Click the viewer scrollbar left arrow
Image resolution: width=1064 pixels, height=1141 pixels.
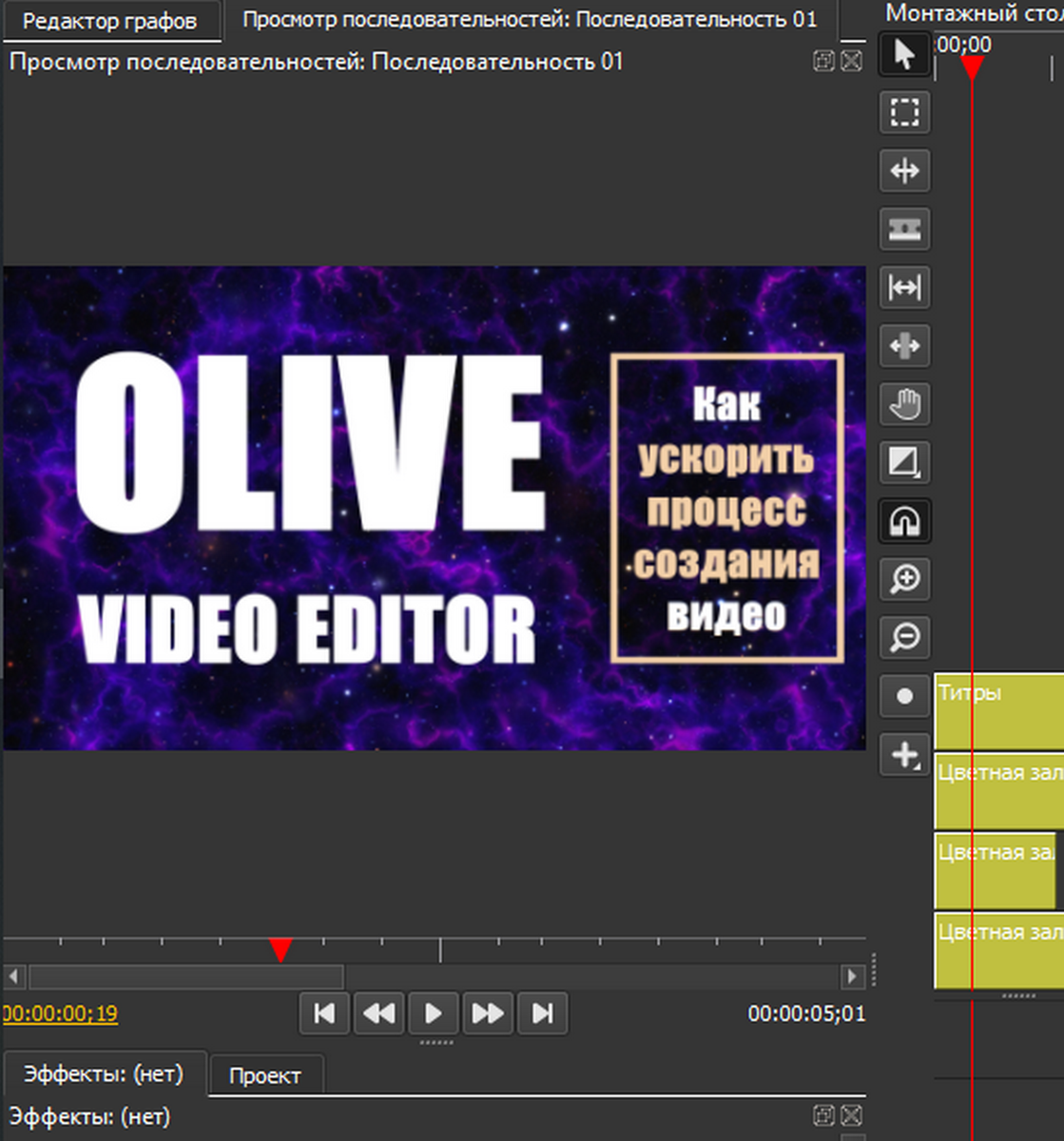coord(13,977)
